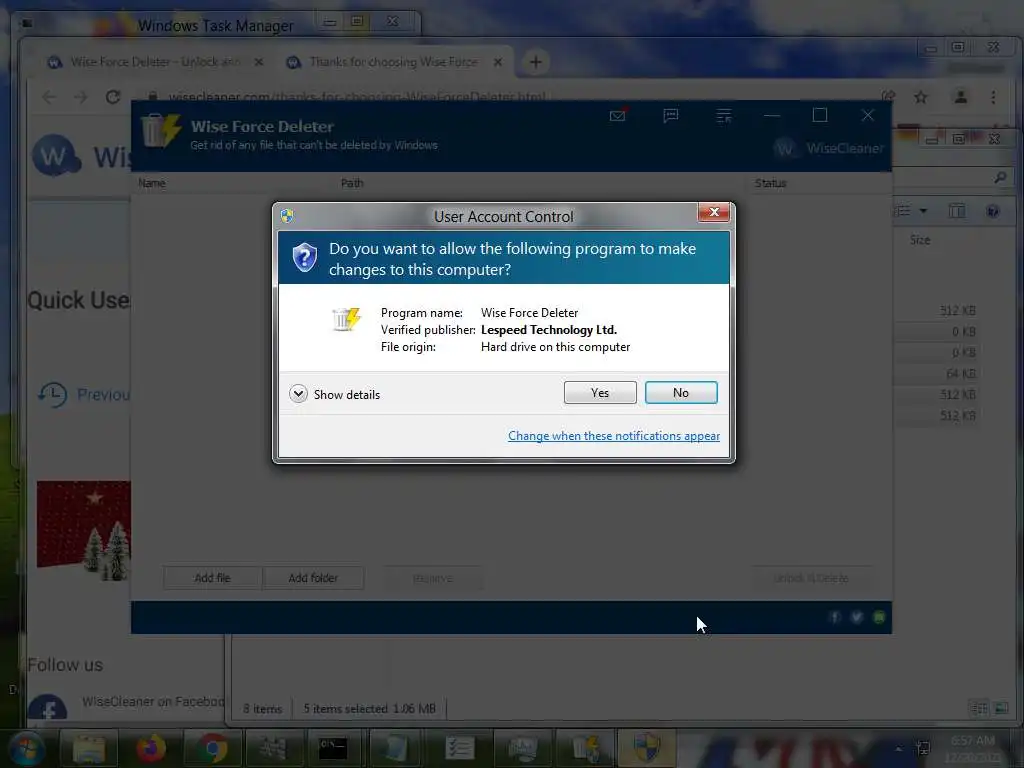Click the browser back arrow
The height and width of the screenshot is (768, 1024).
click(49, 97)
